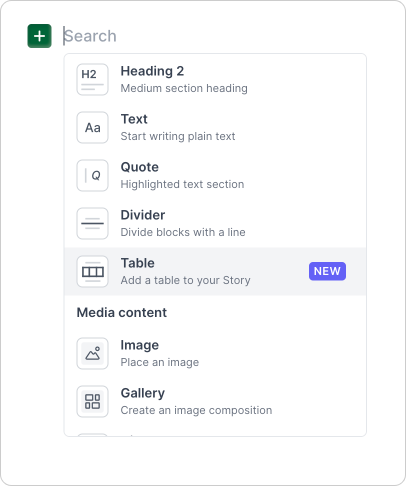Choose the Text block option

[x=215, y=128]
